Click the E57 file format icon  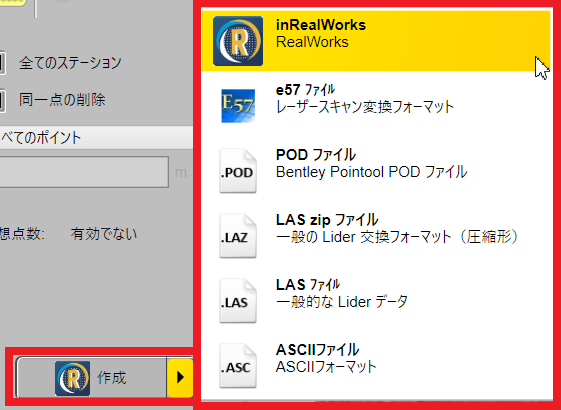click(238, 106)
